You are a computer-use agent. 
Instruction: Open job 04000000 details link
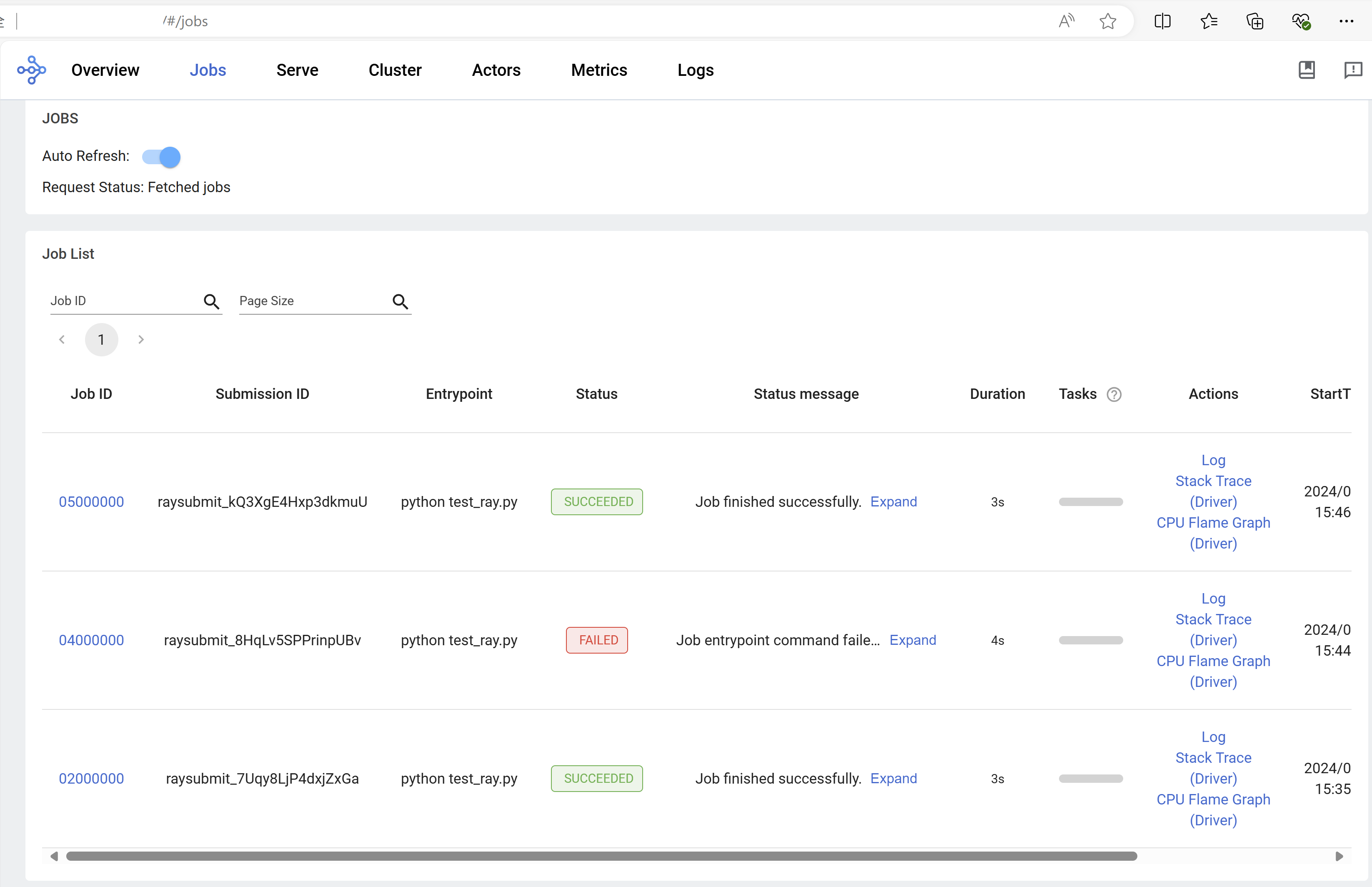91,640
